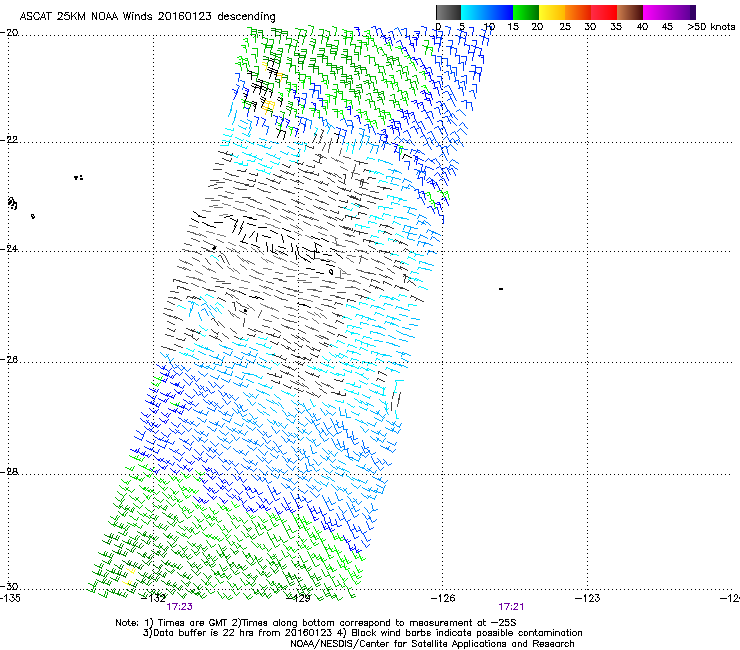Click the '25' legend tick label
The width and height of the screenshot is (740, 650).
click(x=565, y=27)
